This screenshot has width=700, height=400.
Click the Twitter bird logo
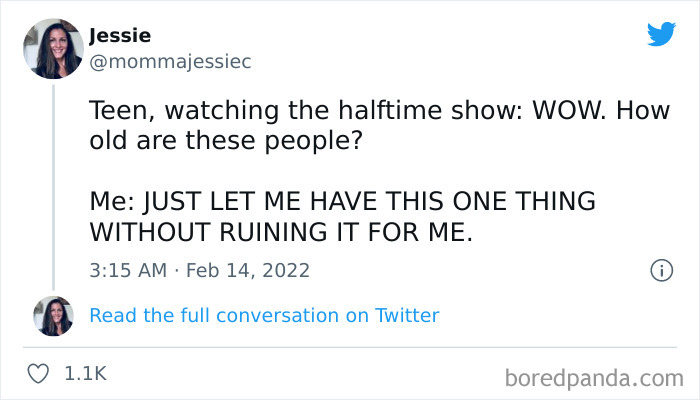[661, 34]
